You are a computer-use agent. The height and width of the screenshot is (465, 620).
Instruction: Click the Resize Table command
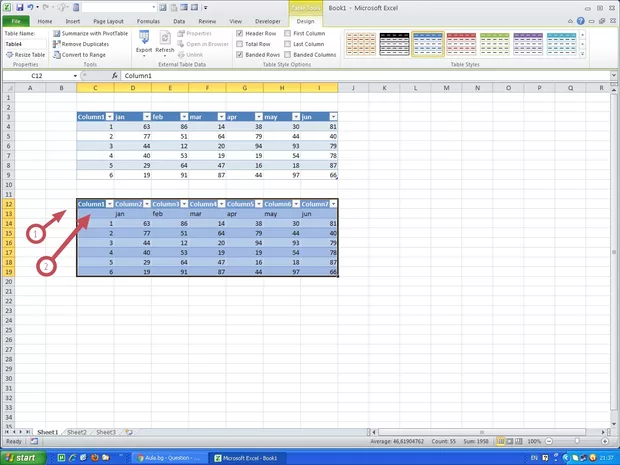coord(25,55)
